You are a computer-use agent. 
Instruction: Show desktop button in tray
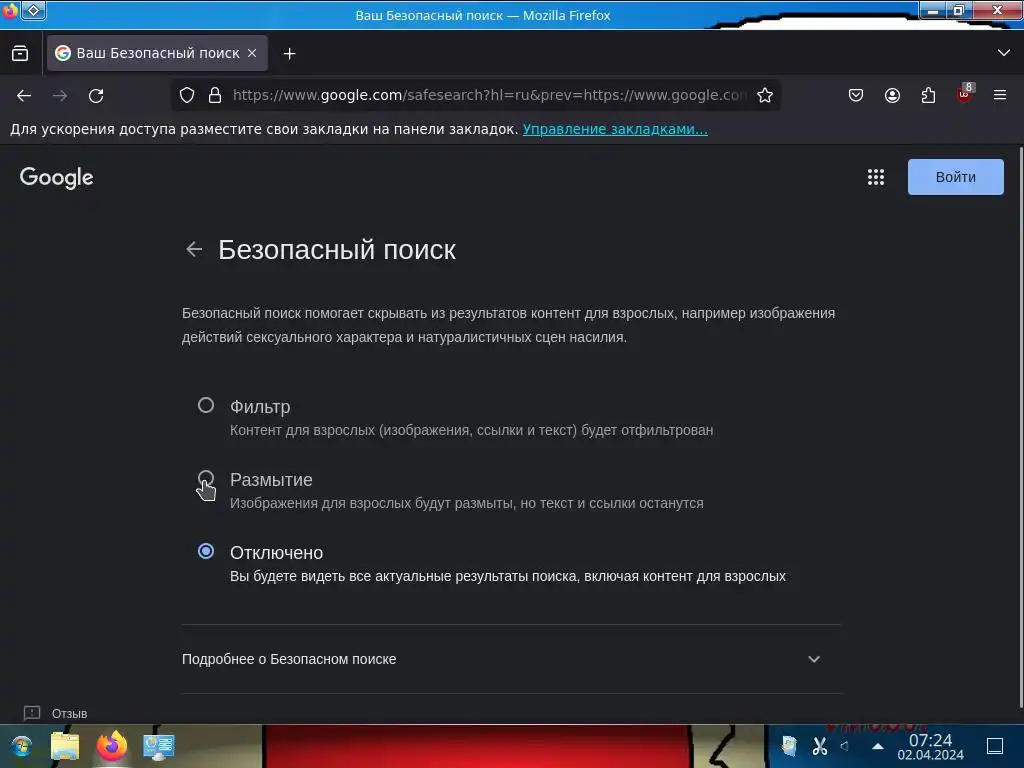995,746
